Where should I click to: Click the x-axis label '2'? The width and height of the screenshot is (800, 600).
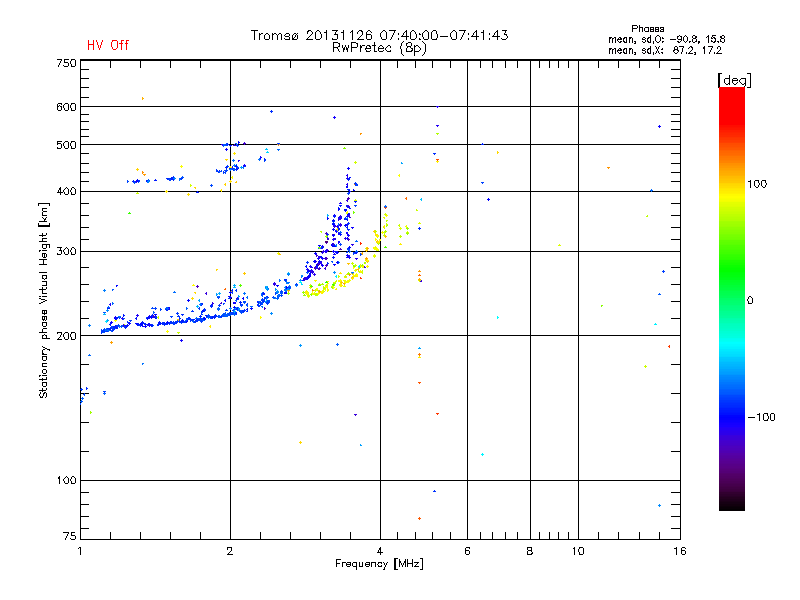[x=230, y=551]
